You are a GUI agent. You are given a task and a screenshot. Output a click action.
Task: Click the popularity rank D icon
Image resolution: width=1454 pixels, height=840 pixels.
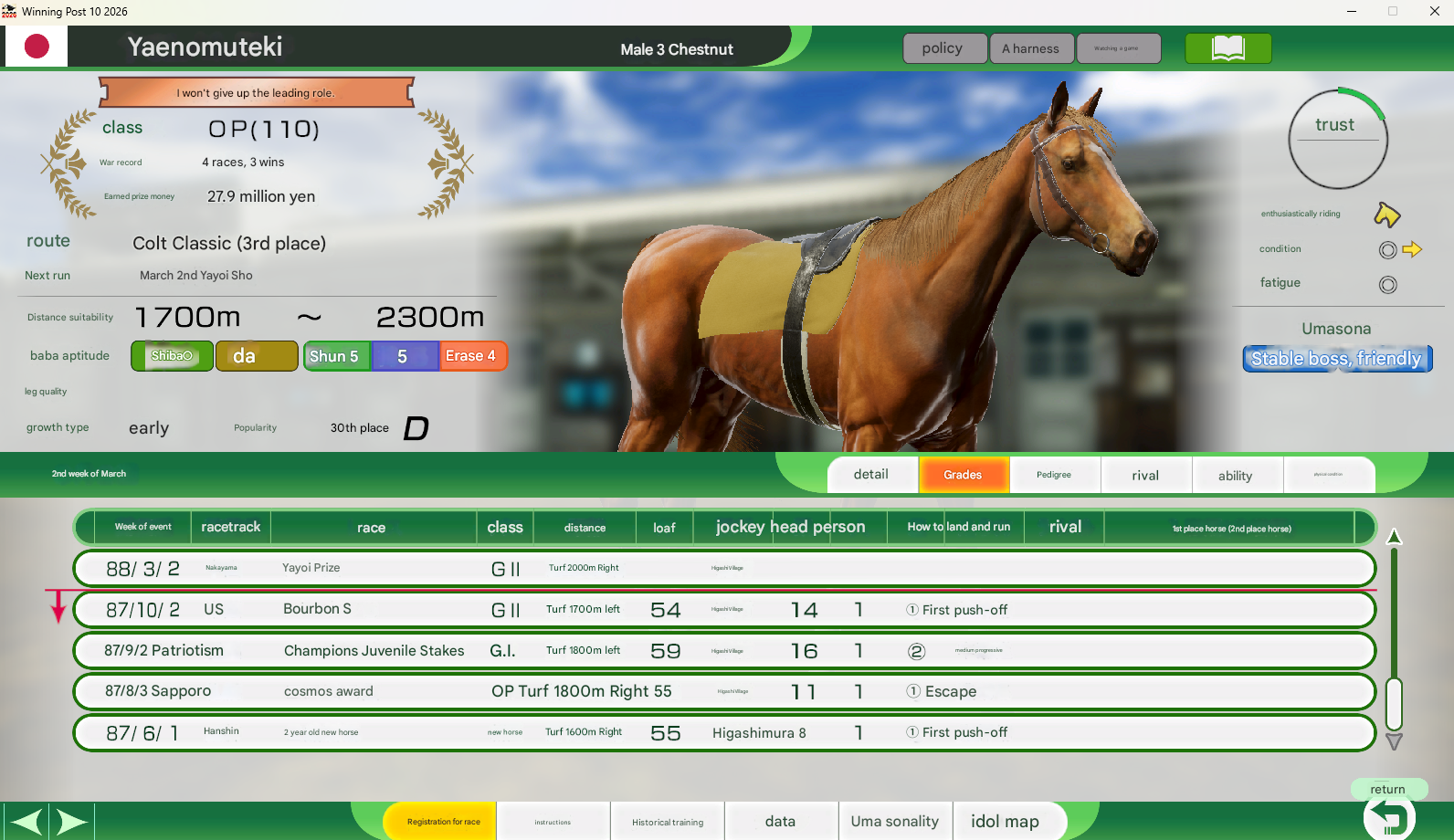416,428
